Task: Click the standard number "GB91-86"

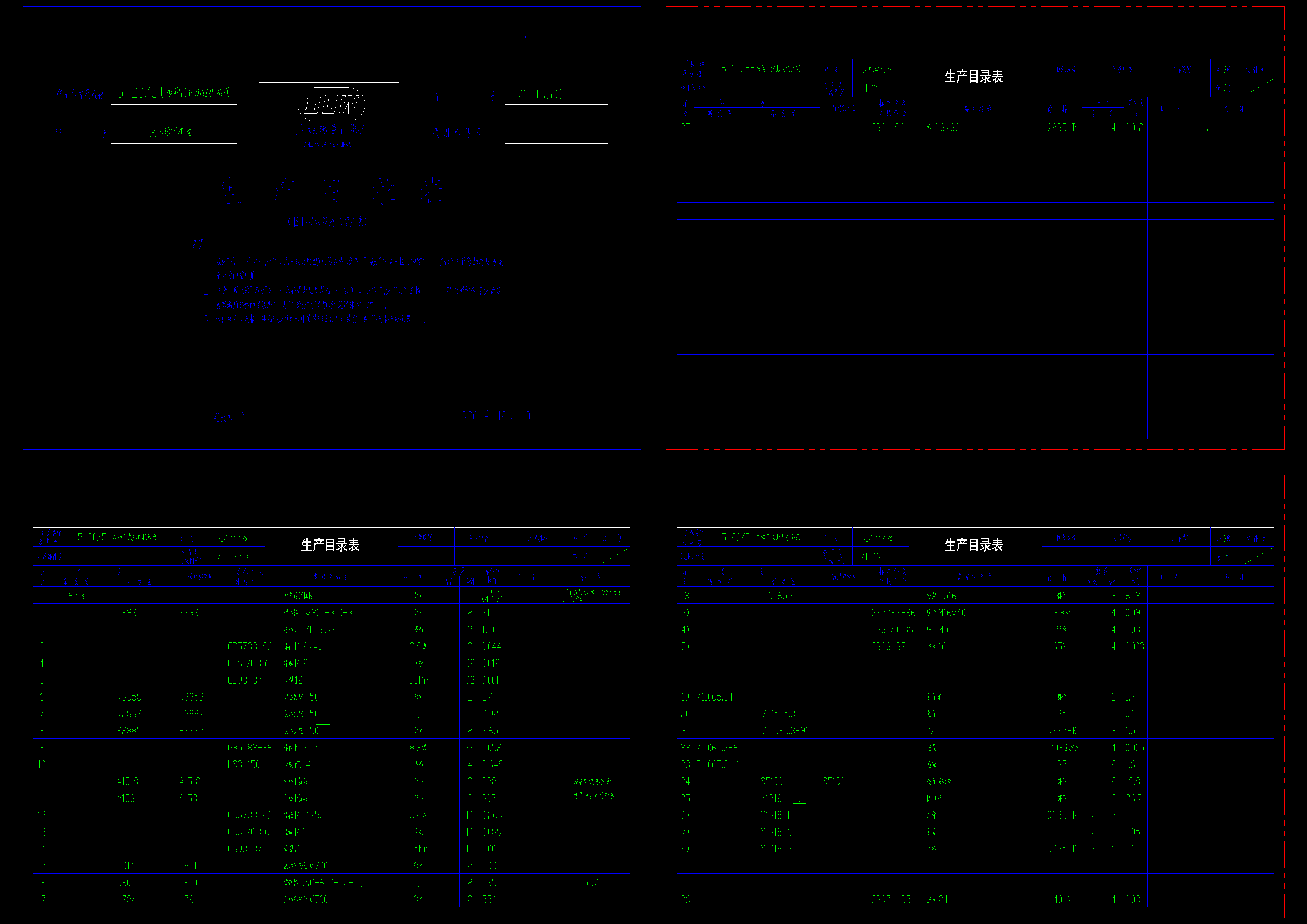Action: tap(887, 128)
